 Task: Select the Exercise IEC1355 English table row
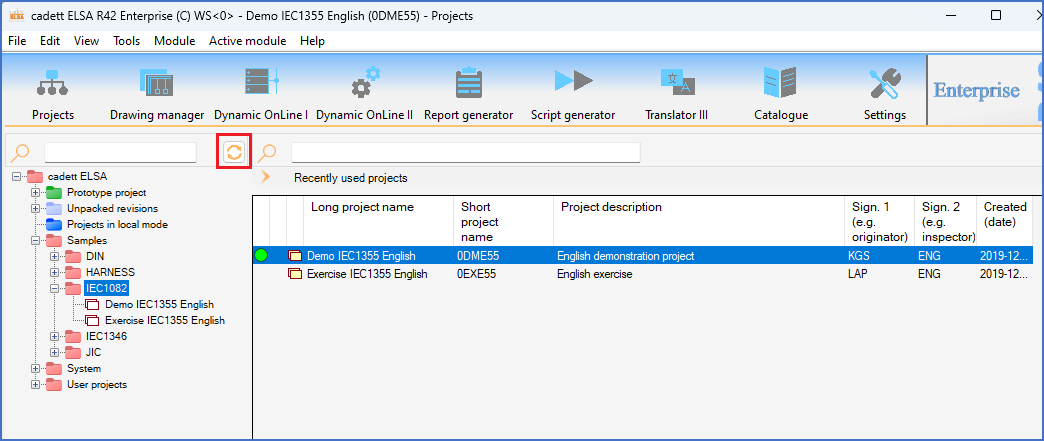(x=643, y=273)
